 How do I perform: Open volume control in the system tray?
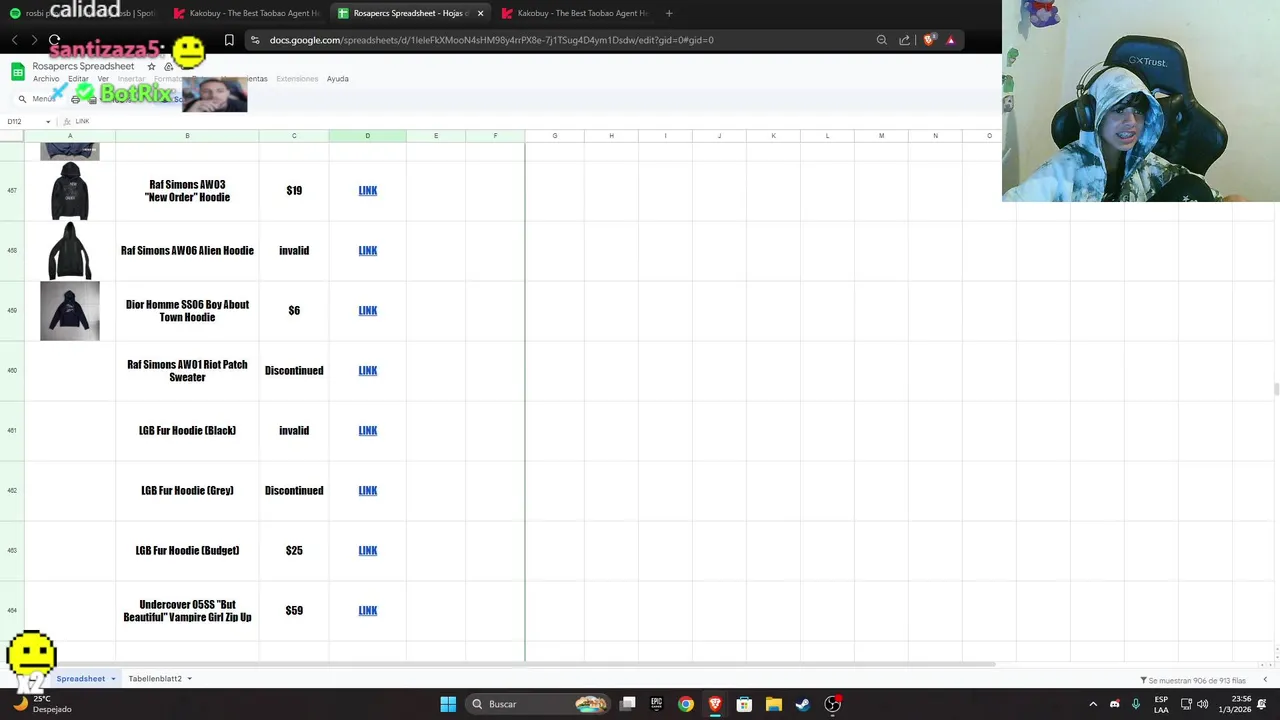pos(1202,704)
